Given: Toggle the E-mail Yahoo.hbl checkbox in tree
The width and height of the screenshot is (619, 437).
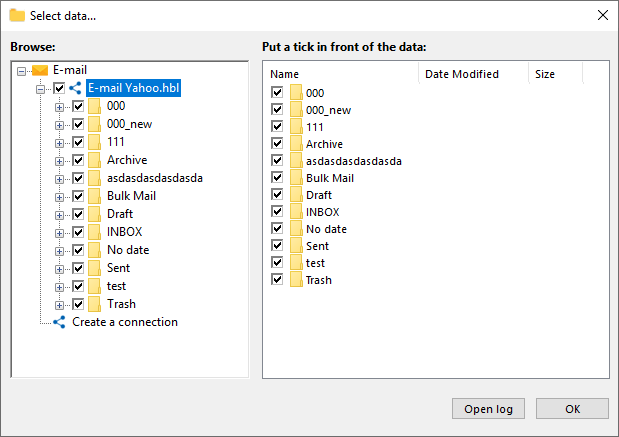Looking at the screenshot, I should click(x=59, y=88).
